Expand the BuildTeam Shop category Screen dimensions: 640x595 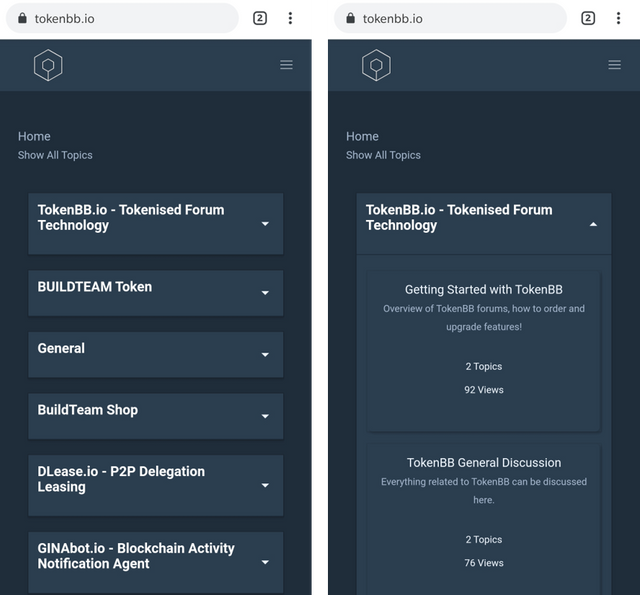156,416
